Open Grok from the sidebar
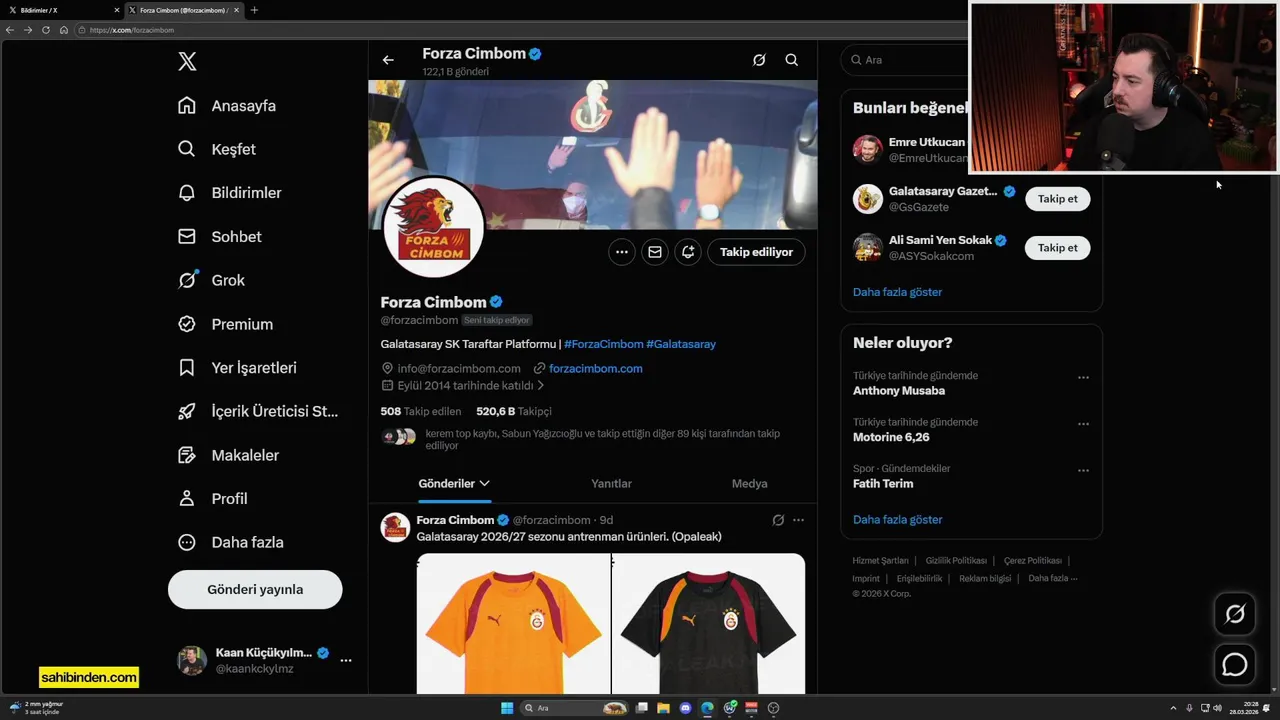This screenshot has height=720, width=1280. [211, 280]
